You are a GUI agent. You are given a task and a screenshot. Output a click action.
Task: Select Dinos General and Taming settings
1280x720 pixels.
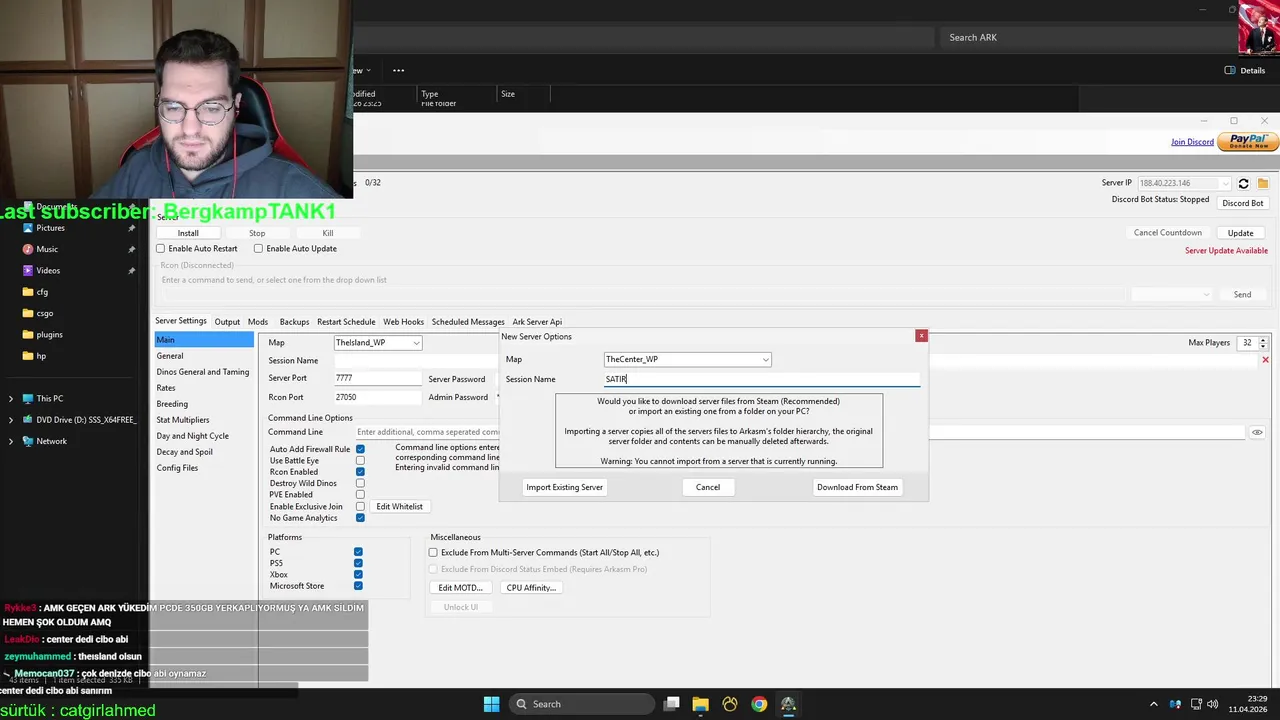(x=203, y=372)
